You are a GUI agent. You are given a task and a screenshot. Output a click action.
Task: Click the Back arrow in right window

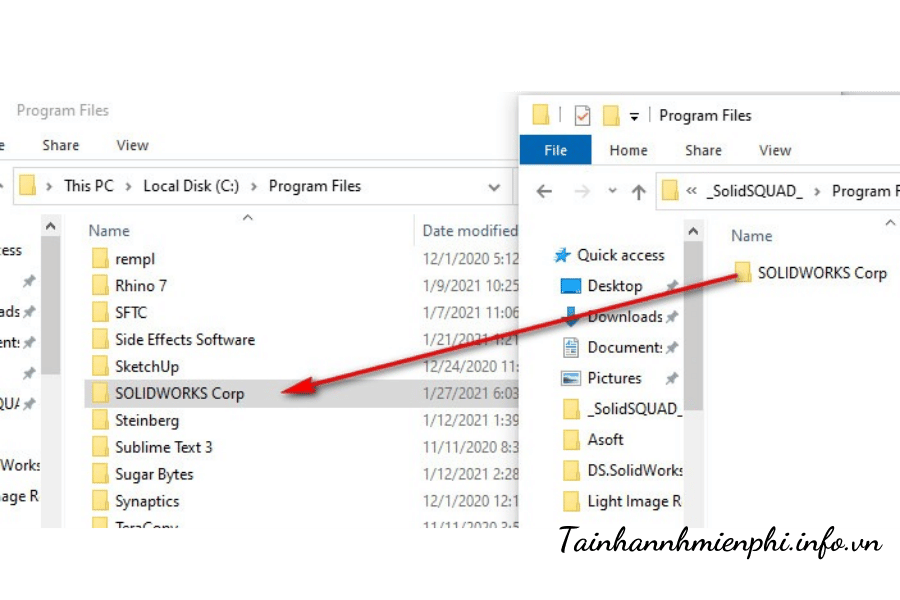point(544,191)
